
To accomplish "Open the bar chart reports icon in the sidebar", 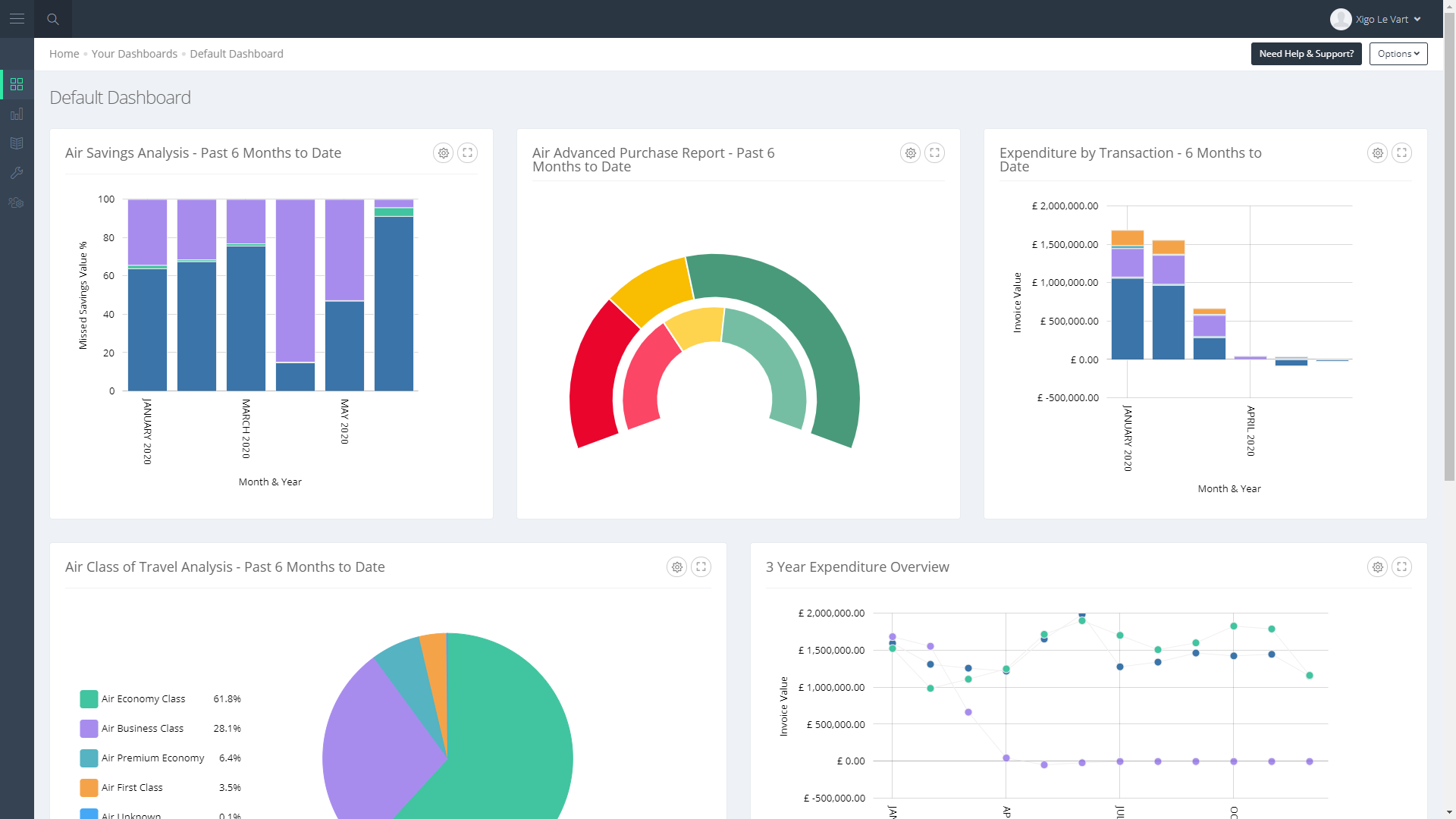I will coord(17,114).
